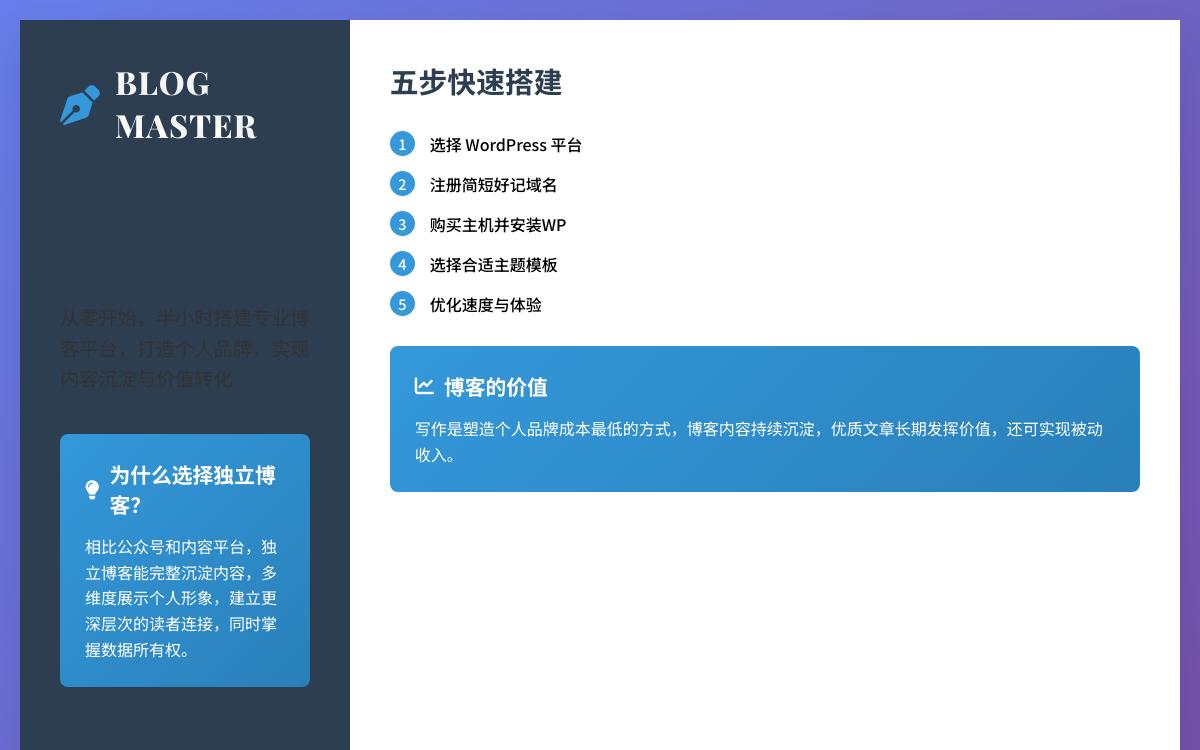Expand the 为什么选择独立博客 card
The height and width of the screenshot is (750, 1200).
coord(185,560)
